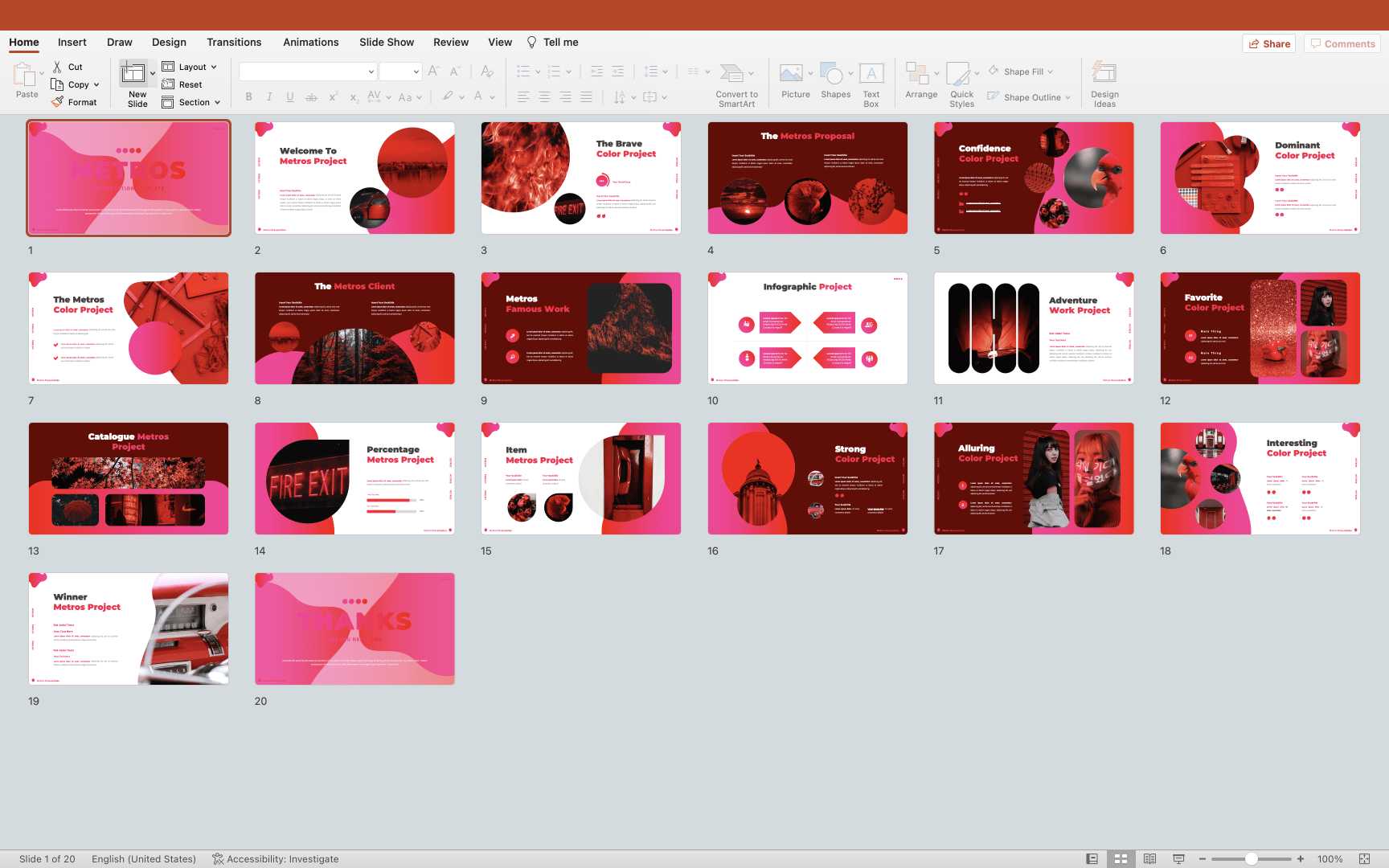The height and width of the screenshot is (868, 1389).
Task: Click the New Slide icon
Action: [133, 74]
